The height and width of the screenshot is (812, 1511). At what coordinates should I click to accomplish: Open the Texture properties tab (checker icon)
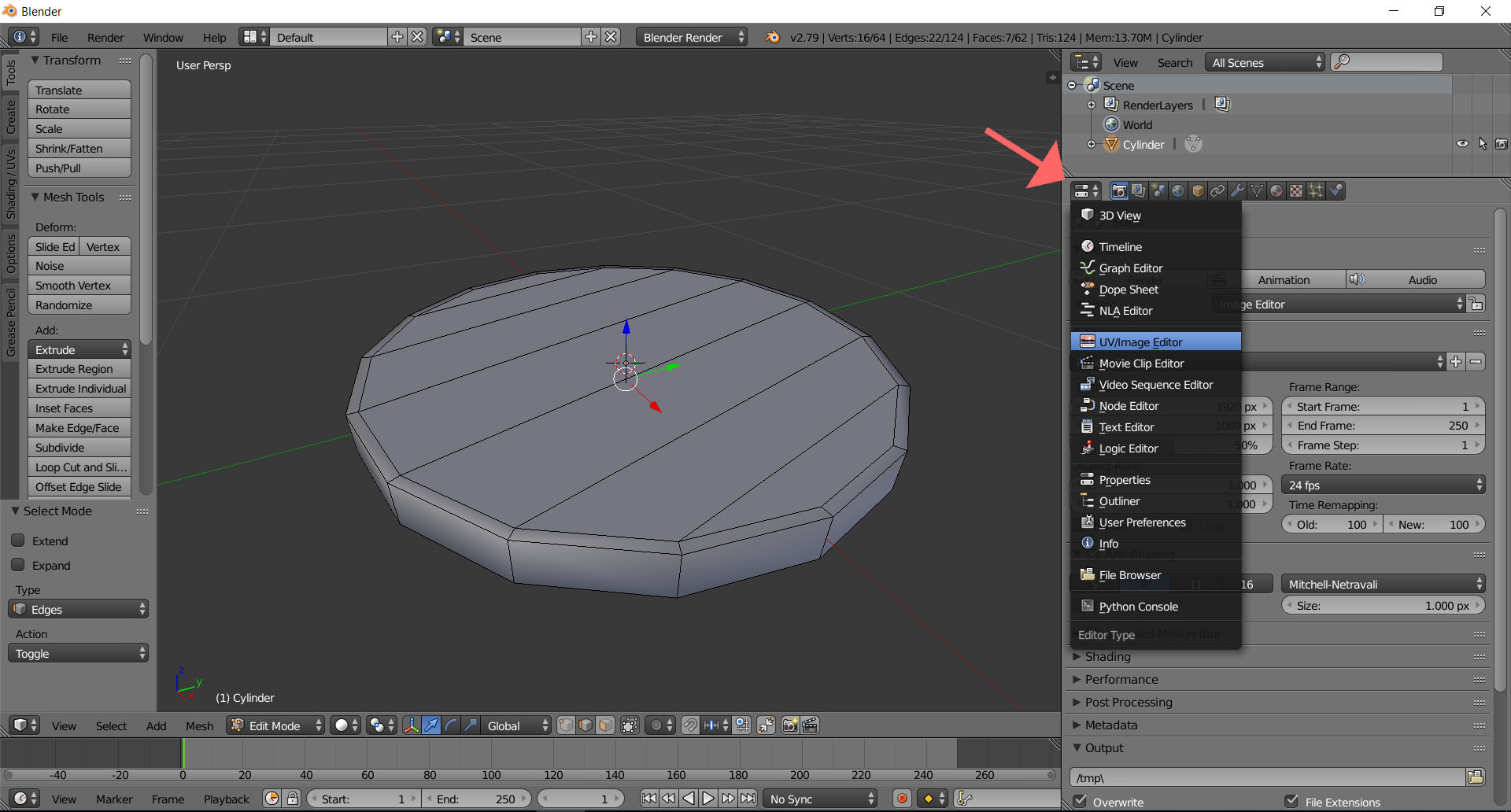tap(1296, 191)
